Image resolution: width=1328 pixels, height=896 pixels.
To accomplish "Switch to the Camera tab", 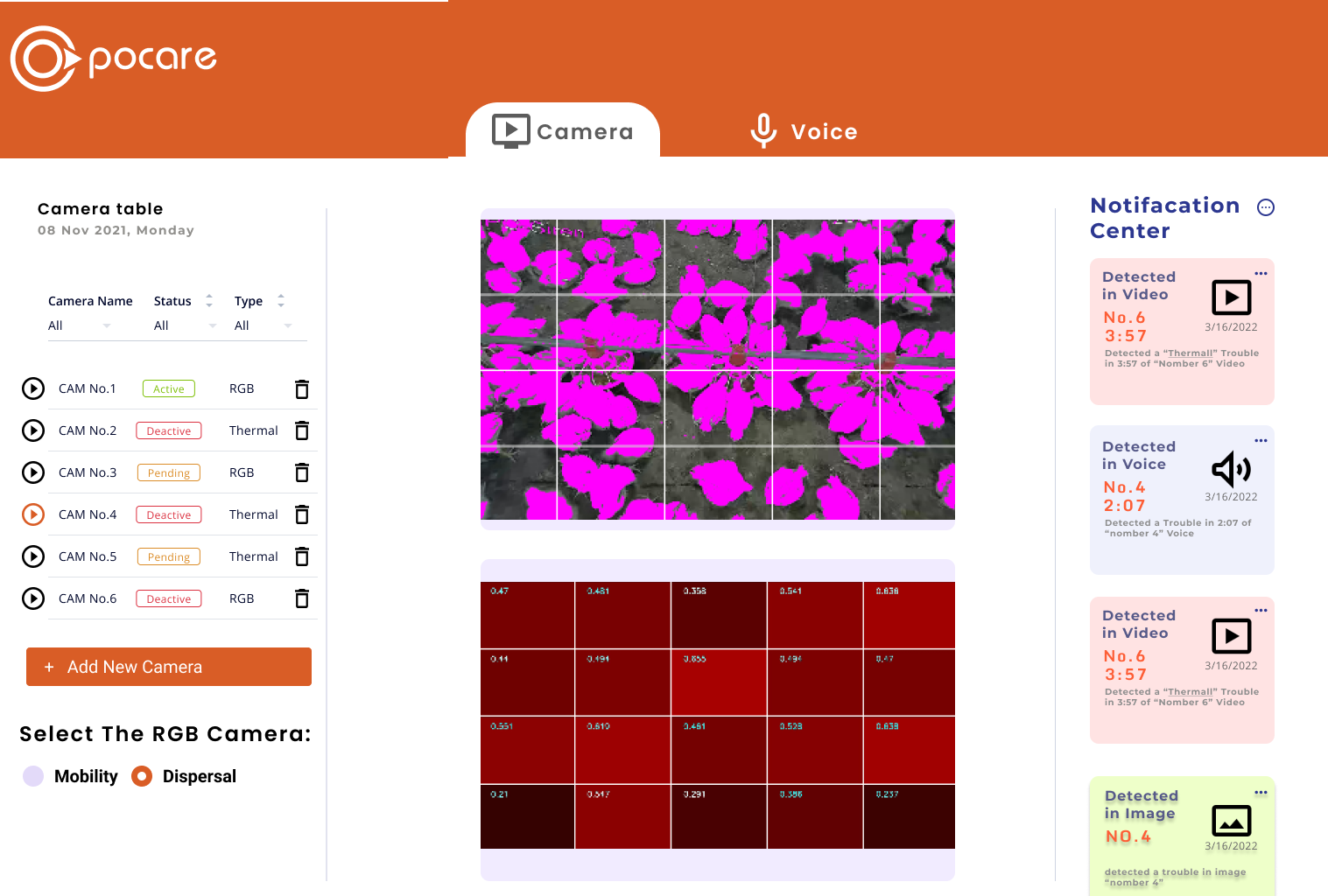I will coord(563,131).
